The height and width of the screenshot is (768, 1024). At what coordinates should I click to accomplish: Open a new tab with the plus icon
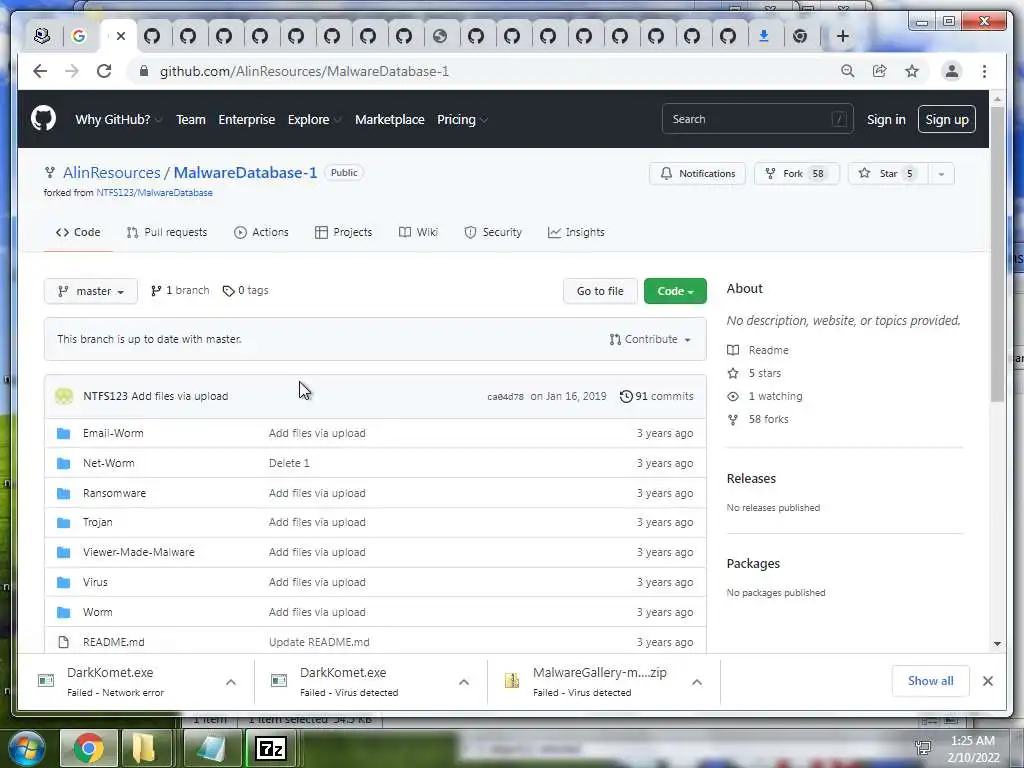pyautogui.click(x=842, y=36)
